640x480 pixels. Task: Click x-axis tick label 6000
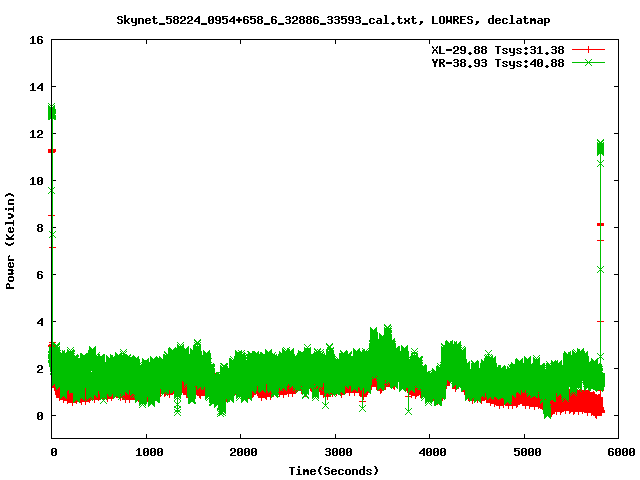[x=621, y=452]
